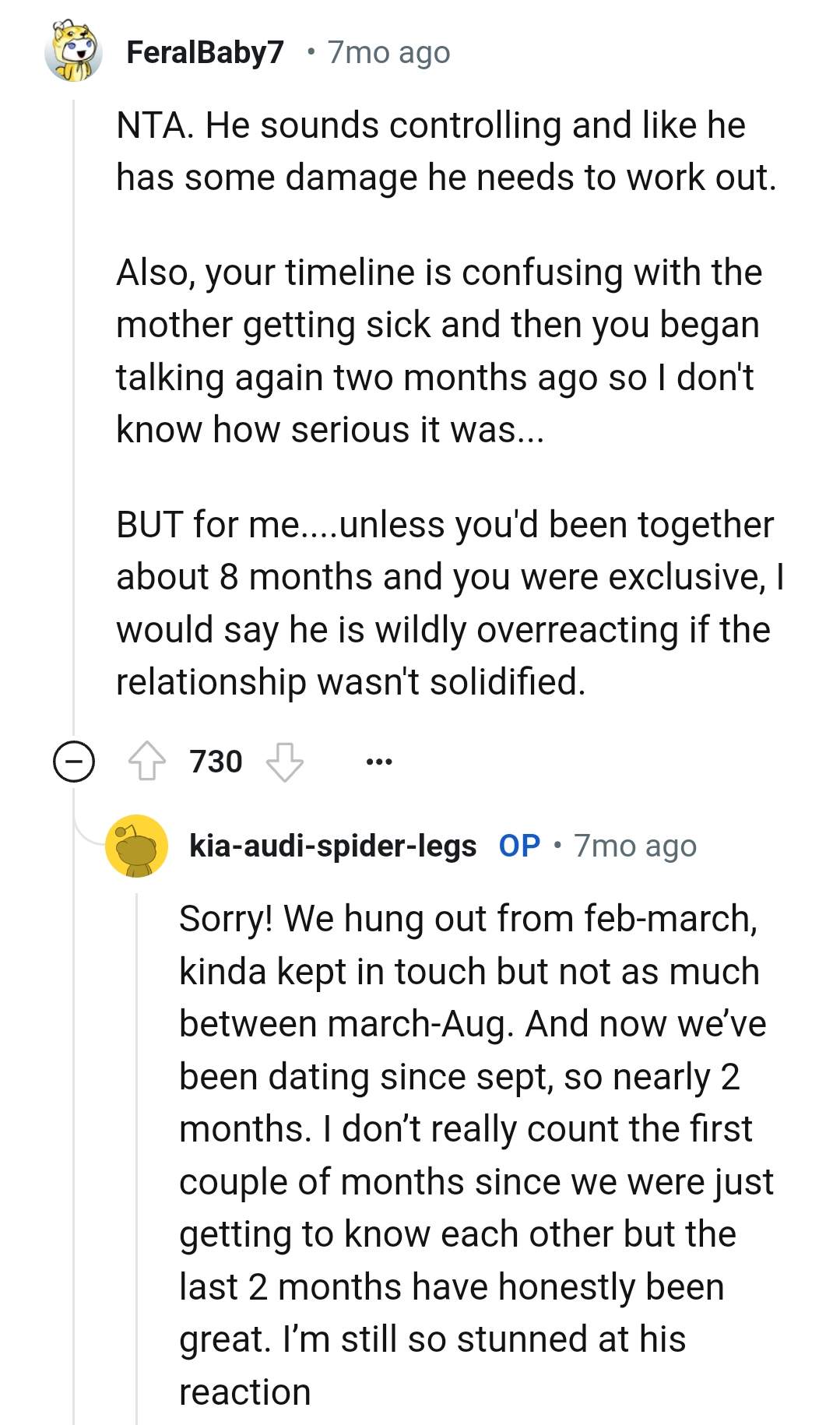Click the 7mo ago timestamp beside FeralBaby7
The width and height of the screenshot is (840, 1425).
click(x=388, y=52)
